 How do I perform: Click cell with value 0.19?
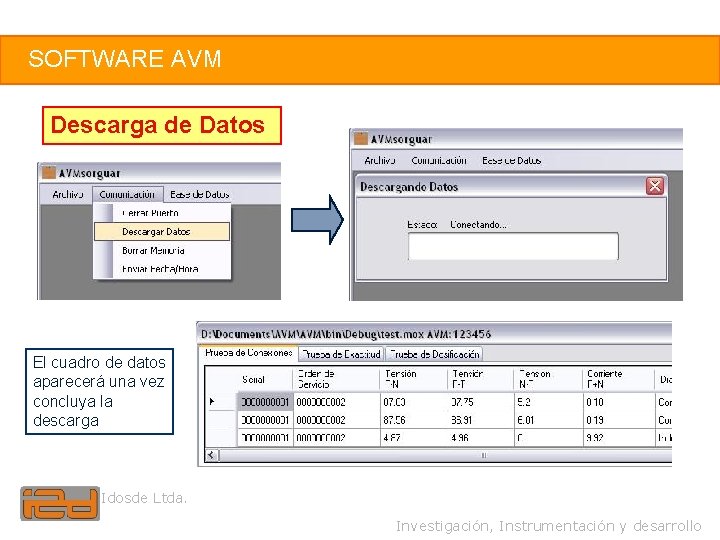[x=618, y=420]
